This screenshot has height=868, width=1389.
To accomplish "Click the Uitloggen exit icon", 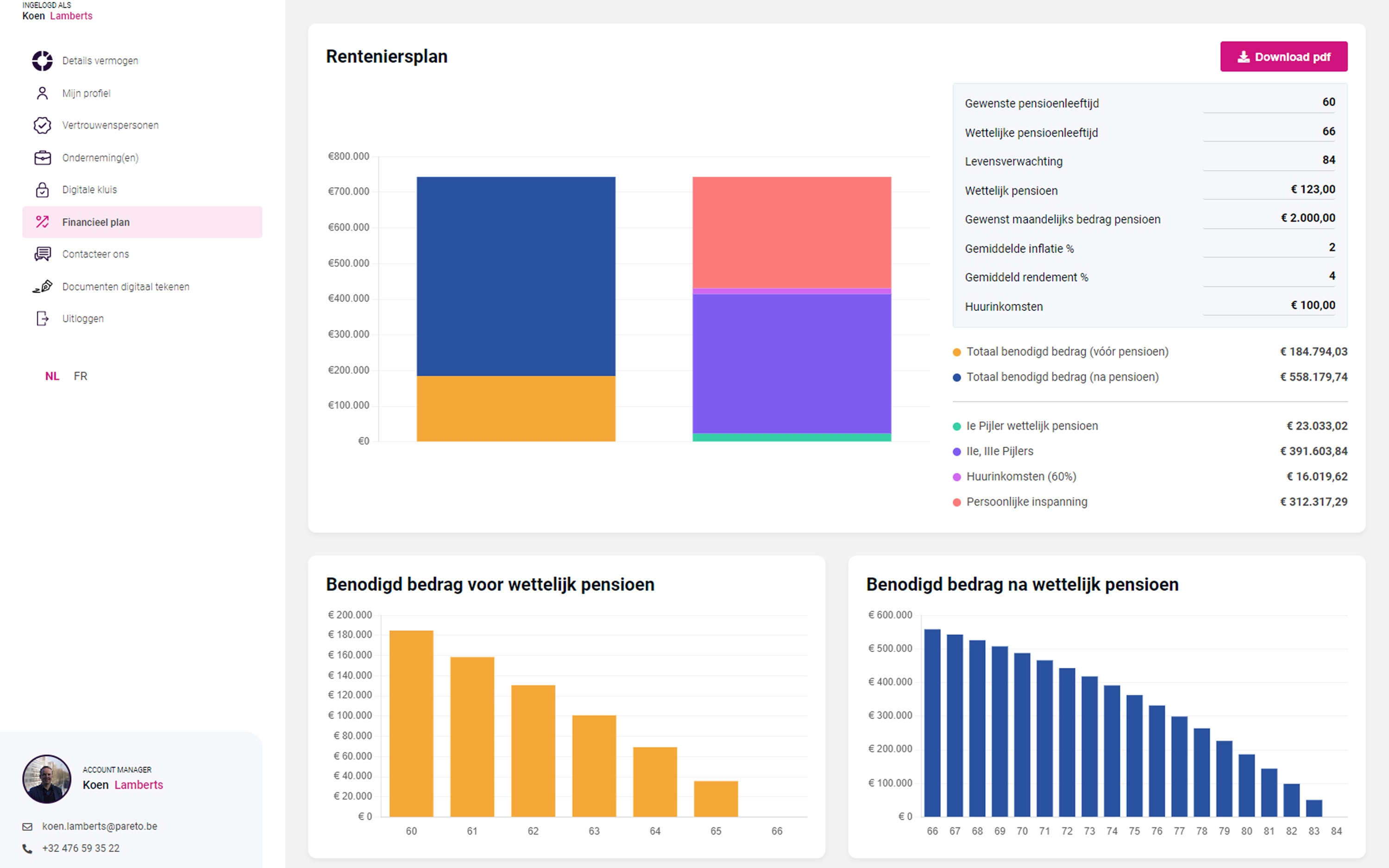I will (x=42, y=319).
